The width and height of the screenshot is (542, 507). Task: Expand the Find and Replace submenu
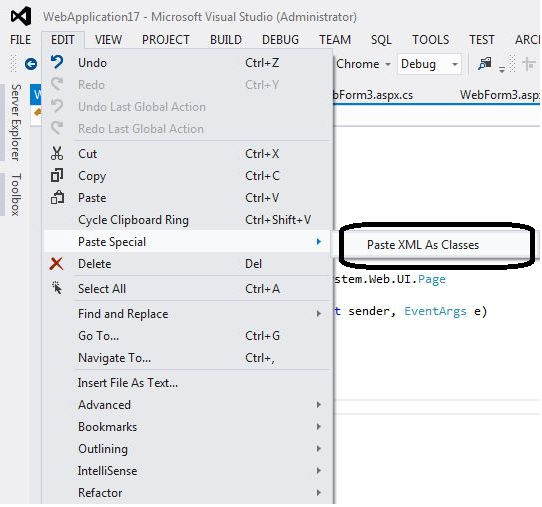(187, 313)
